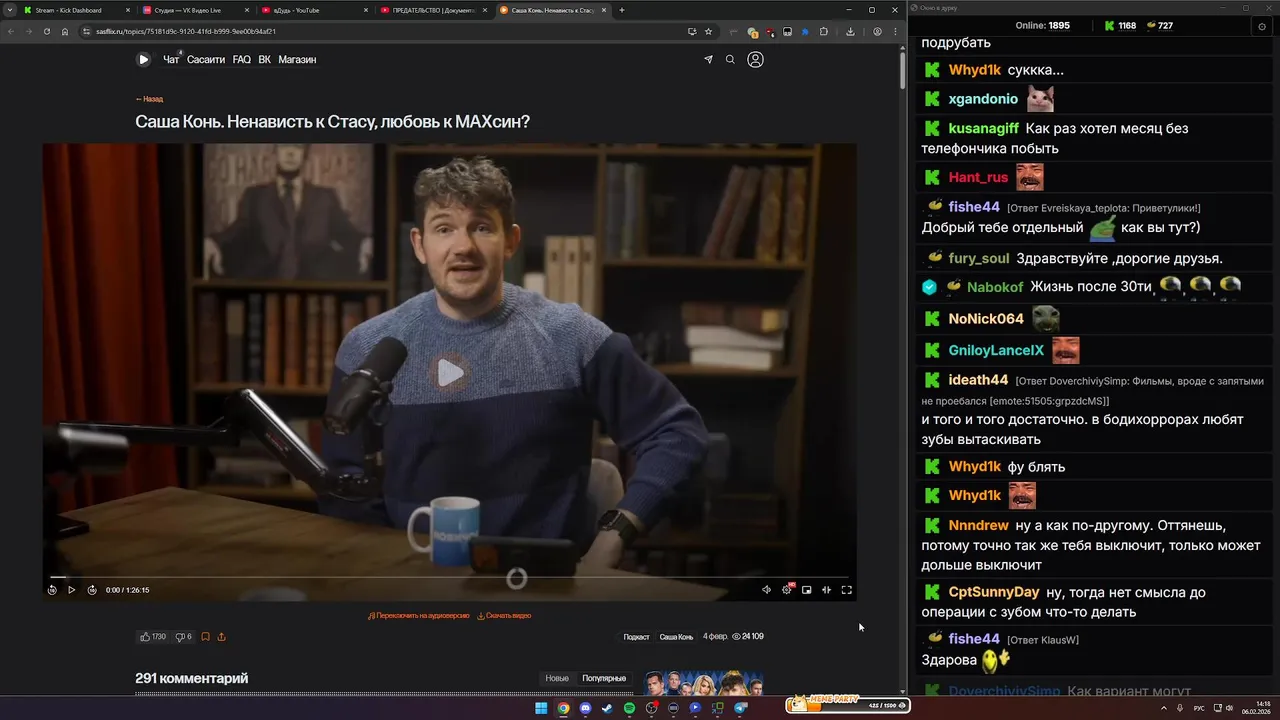Mute the video player volume
The height and width of the screenshot is (720, 1280).
point(767,590)
